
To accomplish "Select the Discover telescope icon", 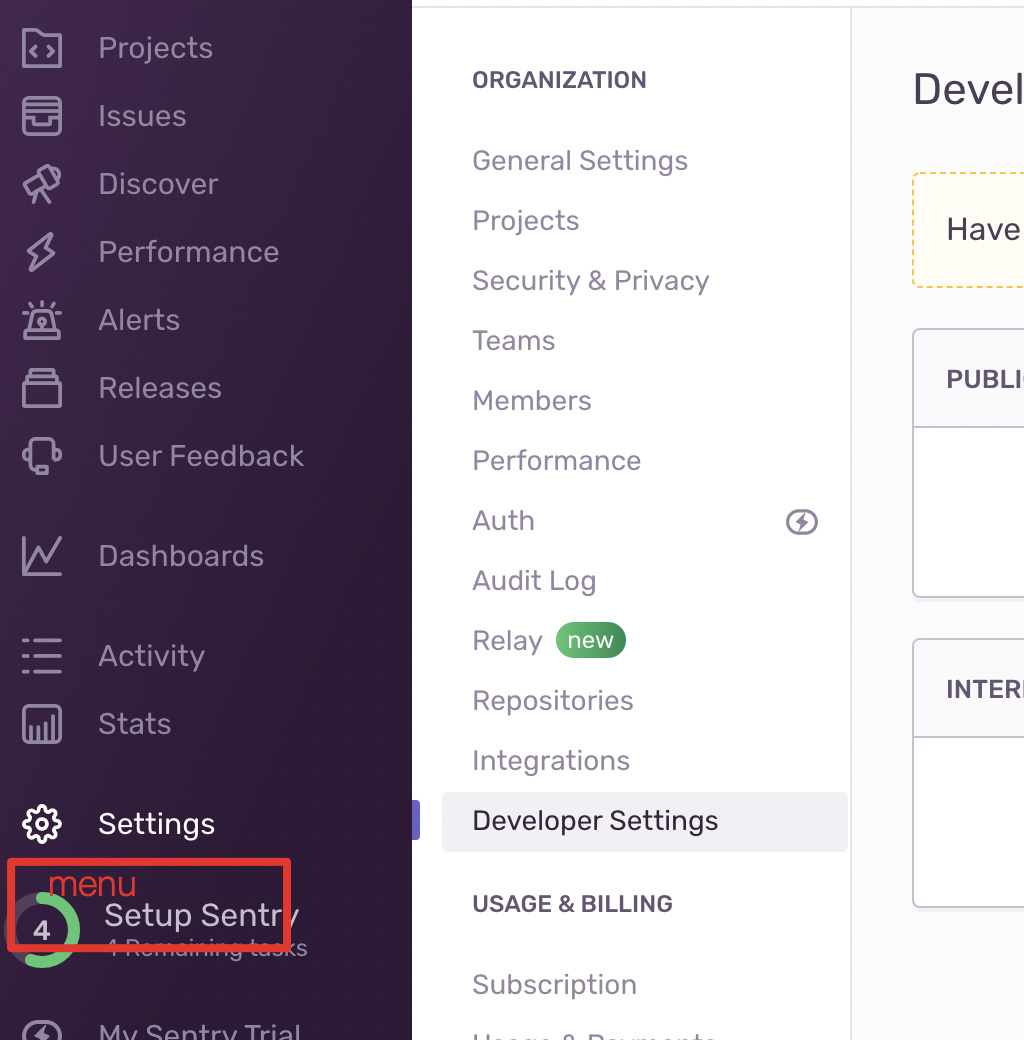I will [x=42, y=184].
